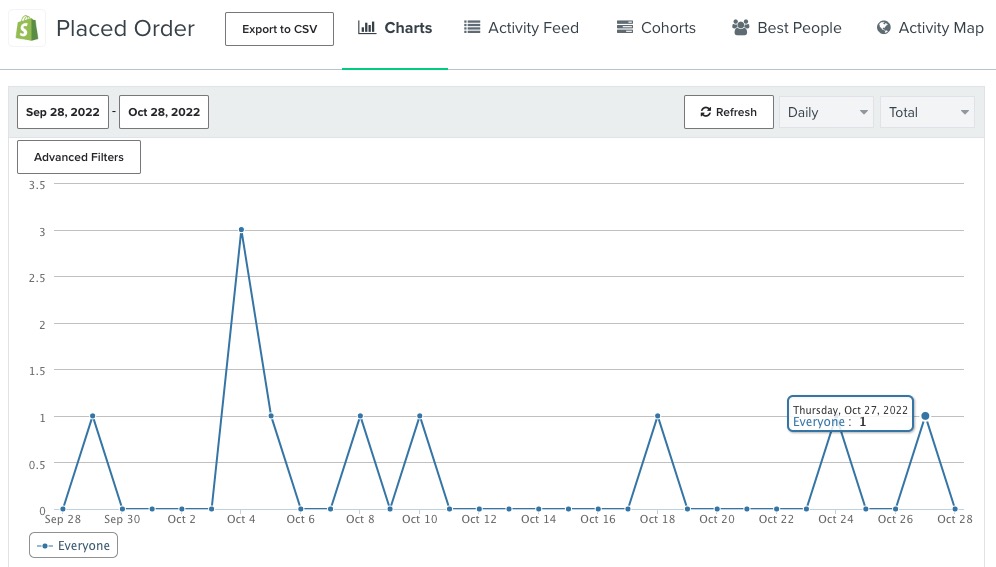Click the list icon beside Activity Feed
The image size is (996, 567).
click(472, 27)
